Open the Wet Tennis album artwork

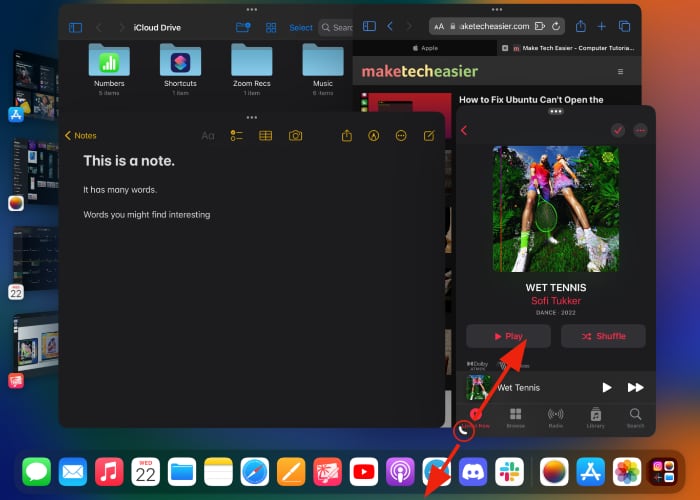tap(555, 208)
